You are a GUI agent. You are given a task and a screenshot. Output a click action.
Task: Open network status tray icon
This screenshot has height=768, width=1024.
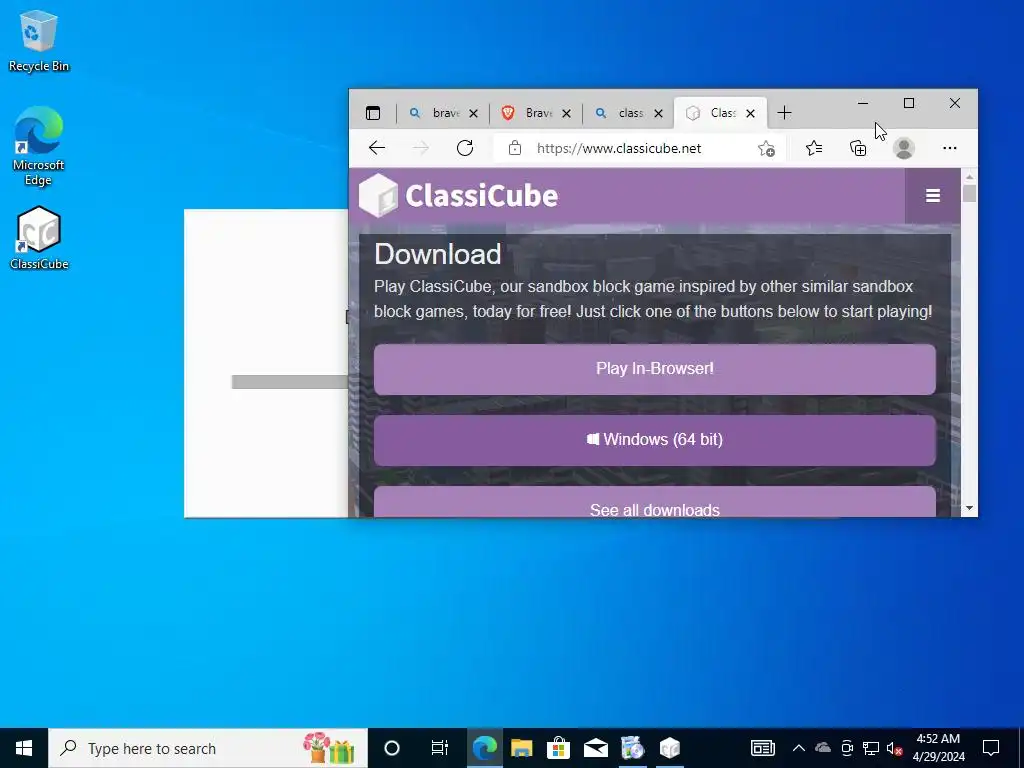871,748
